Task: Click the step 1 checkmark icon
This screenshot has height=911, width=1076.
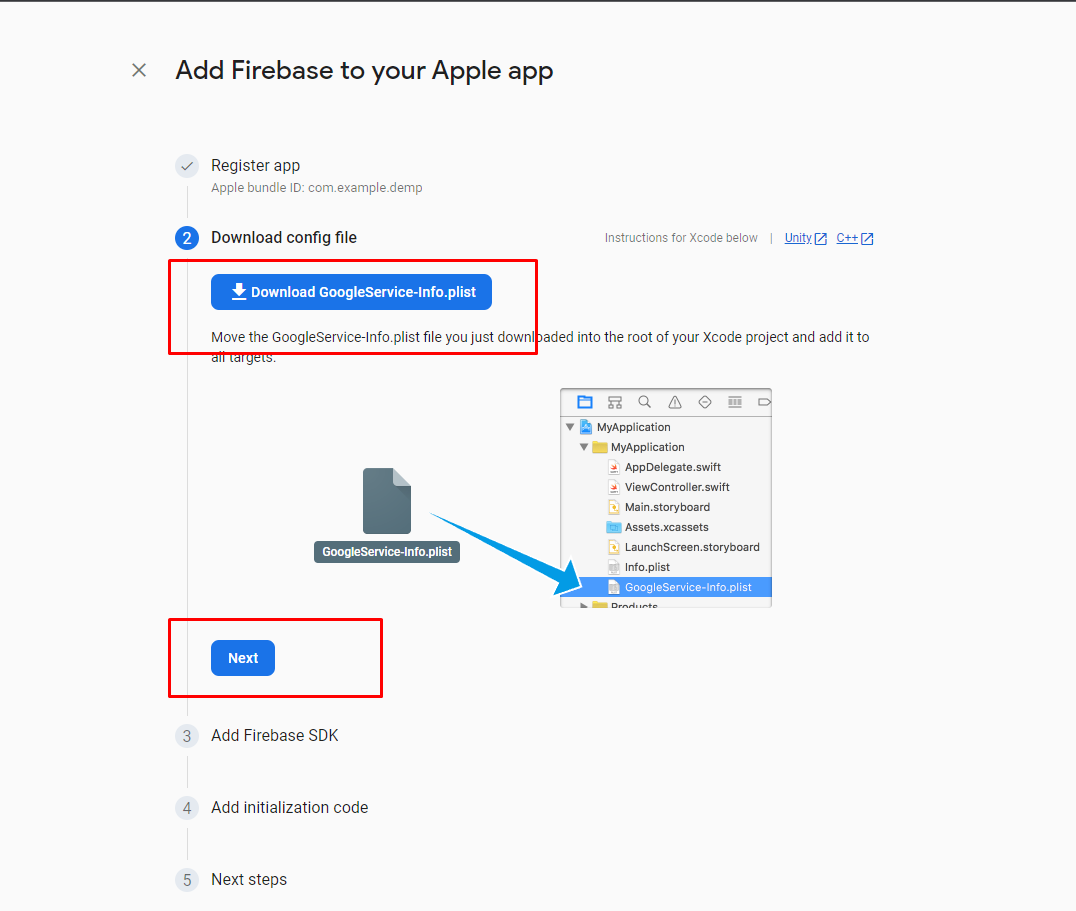Action: [187, 166]
